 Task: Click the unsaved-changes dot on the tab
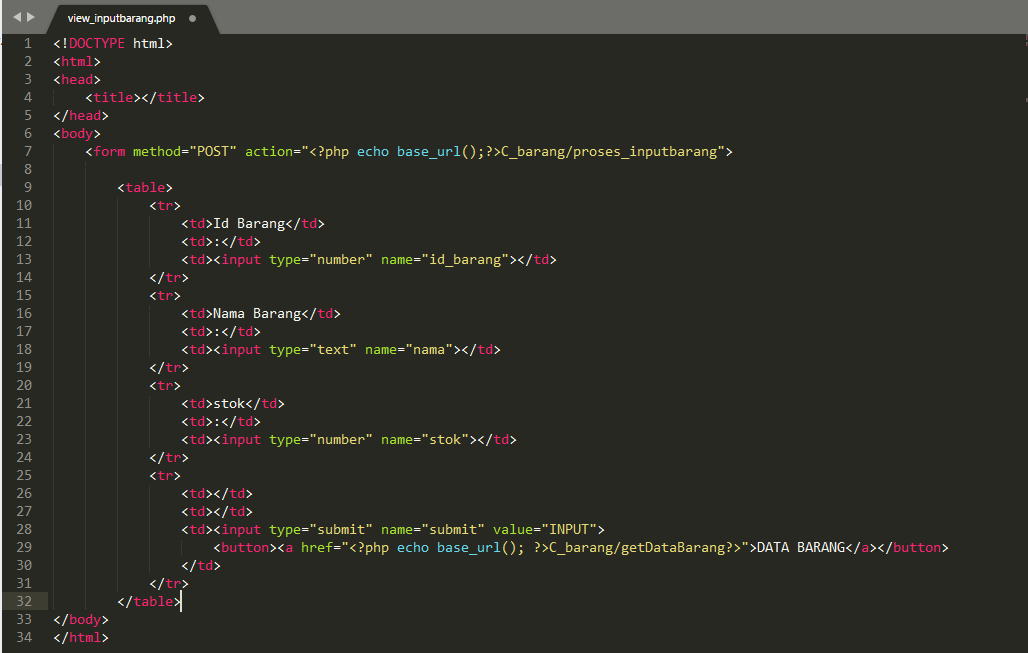[x=190, y=17]
